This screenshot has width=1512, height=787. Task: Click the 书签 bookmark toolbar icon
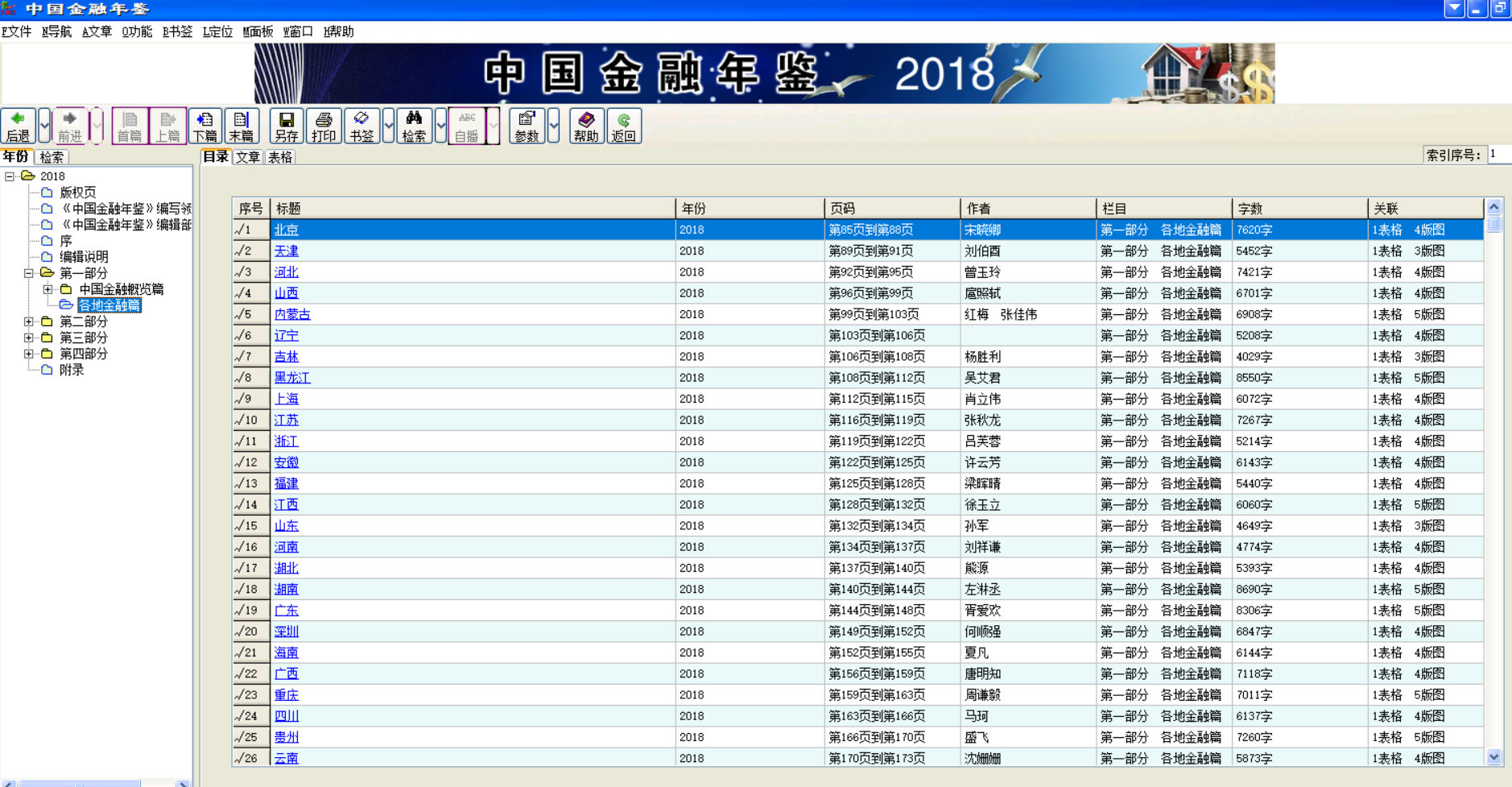(x=361, y=126)
